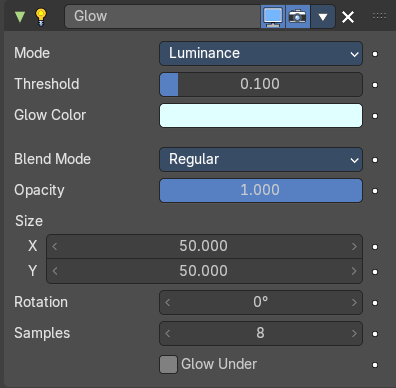396x388 pixels.
Task: Collapse the Glow effect panel
Action: 20,16
